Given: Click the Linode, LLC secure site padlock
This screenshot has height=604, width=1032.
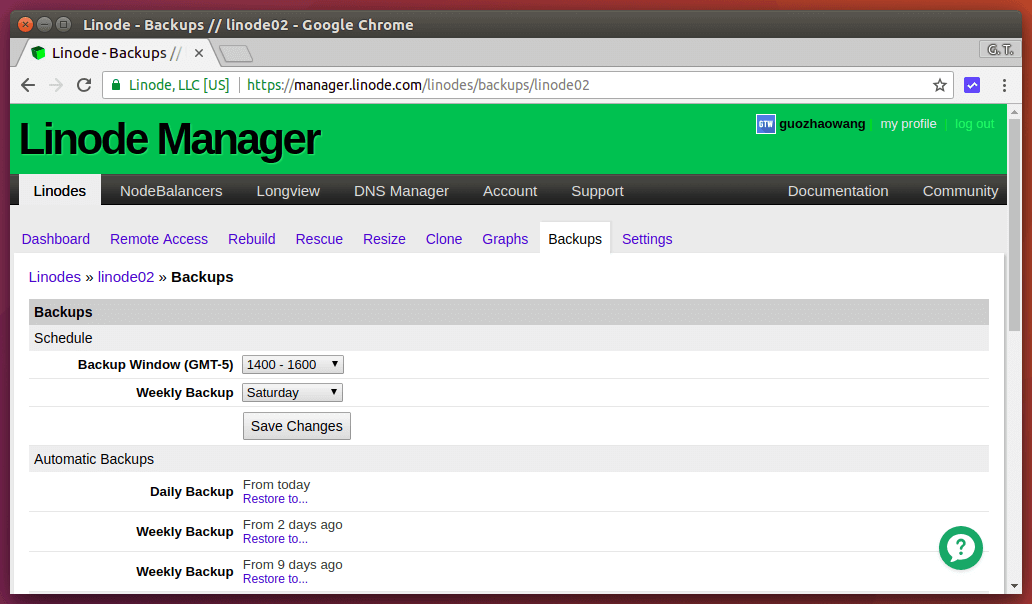Looking at the screenshot, I should point(120,85).
